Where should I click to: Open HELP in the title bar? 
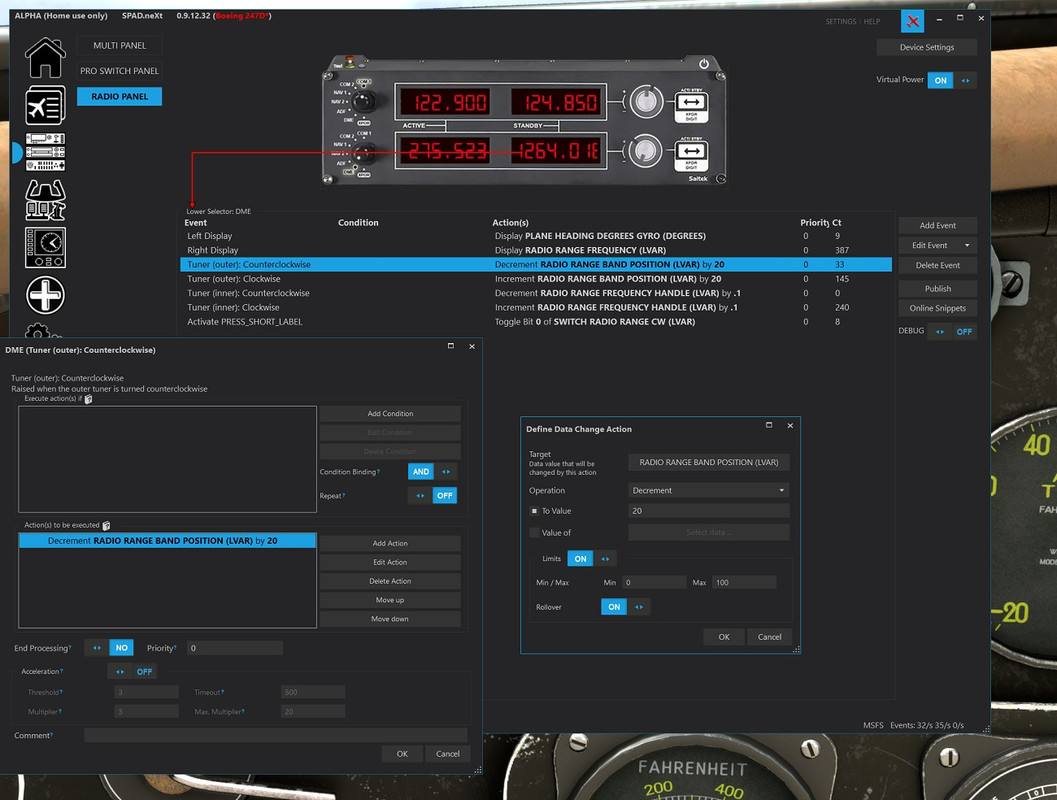tap(872, 22)
